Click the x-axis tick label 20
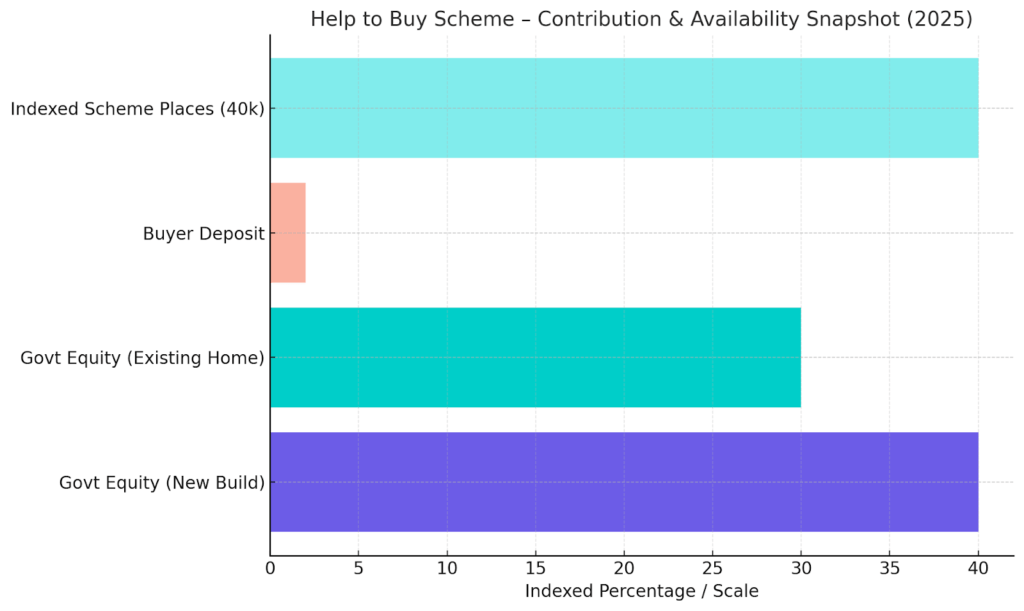Viewport: 1024px width, 611px height. tap(624, 568)
